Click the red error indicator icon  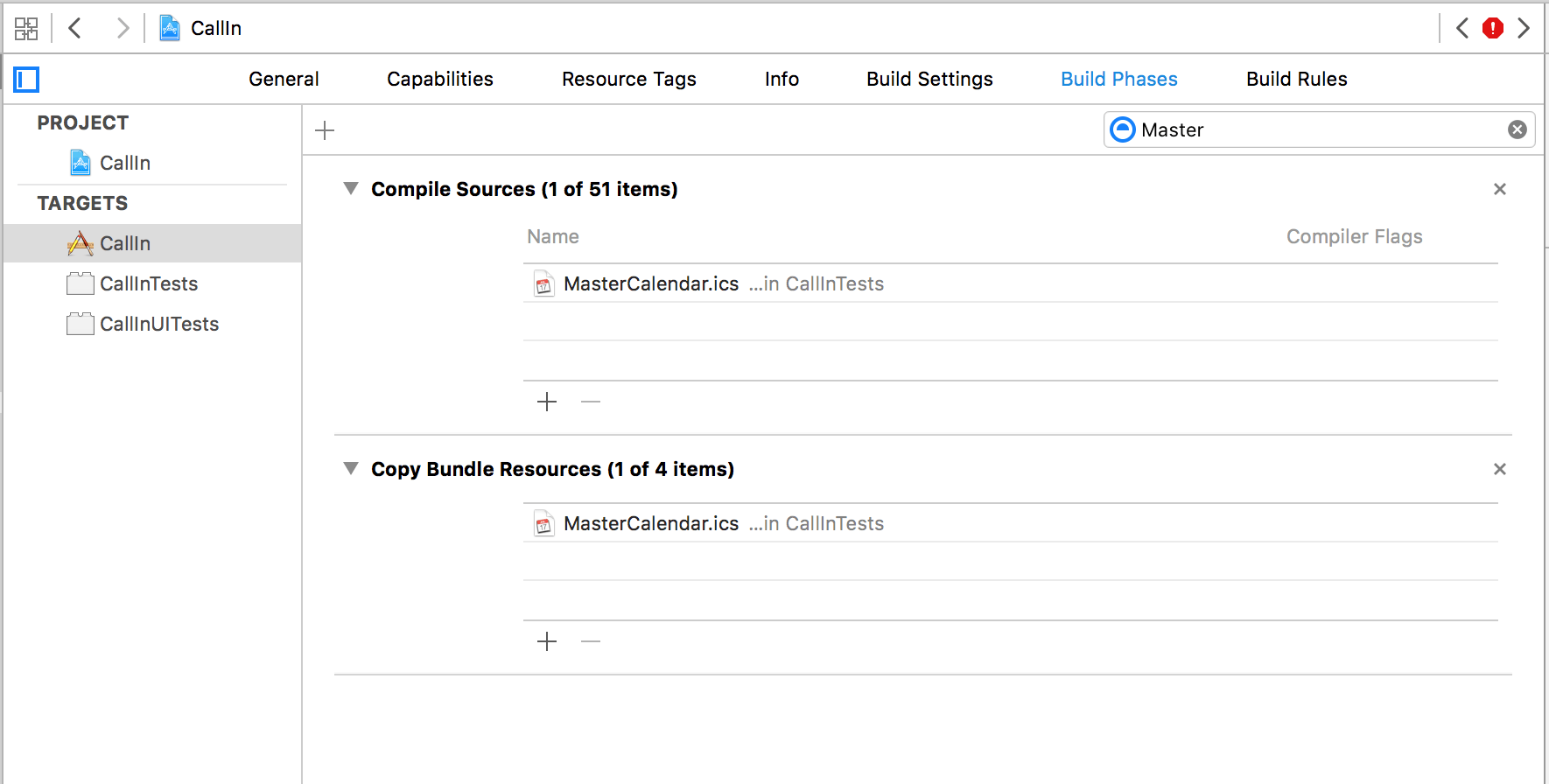[1492, 29]
